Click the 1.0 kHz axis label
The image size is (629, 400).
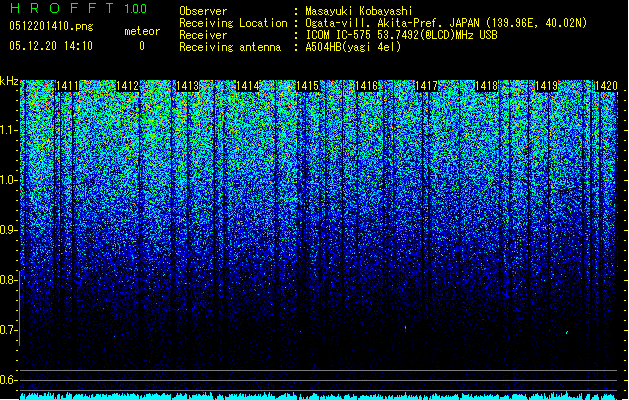pos(8,180)
